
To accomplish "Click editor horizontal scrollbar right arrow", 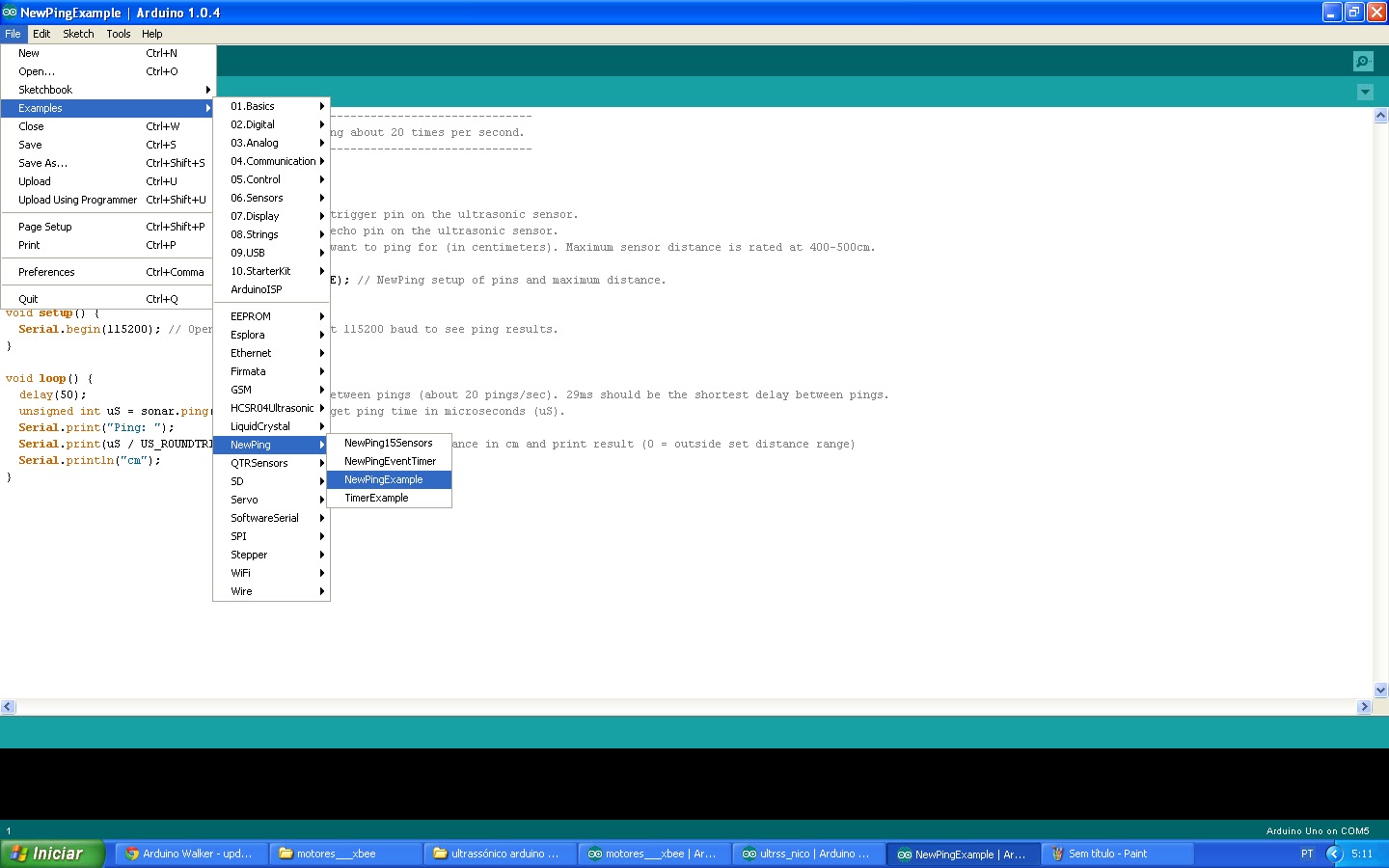I will pos(1364,707).
